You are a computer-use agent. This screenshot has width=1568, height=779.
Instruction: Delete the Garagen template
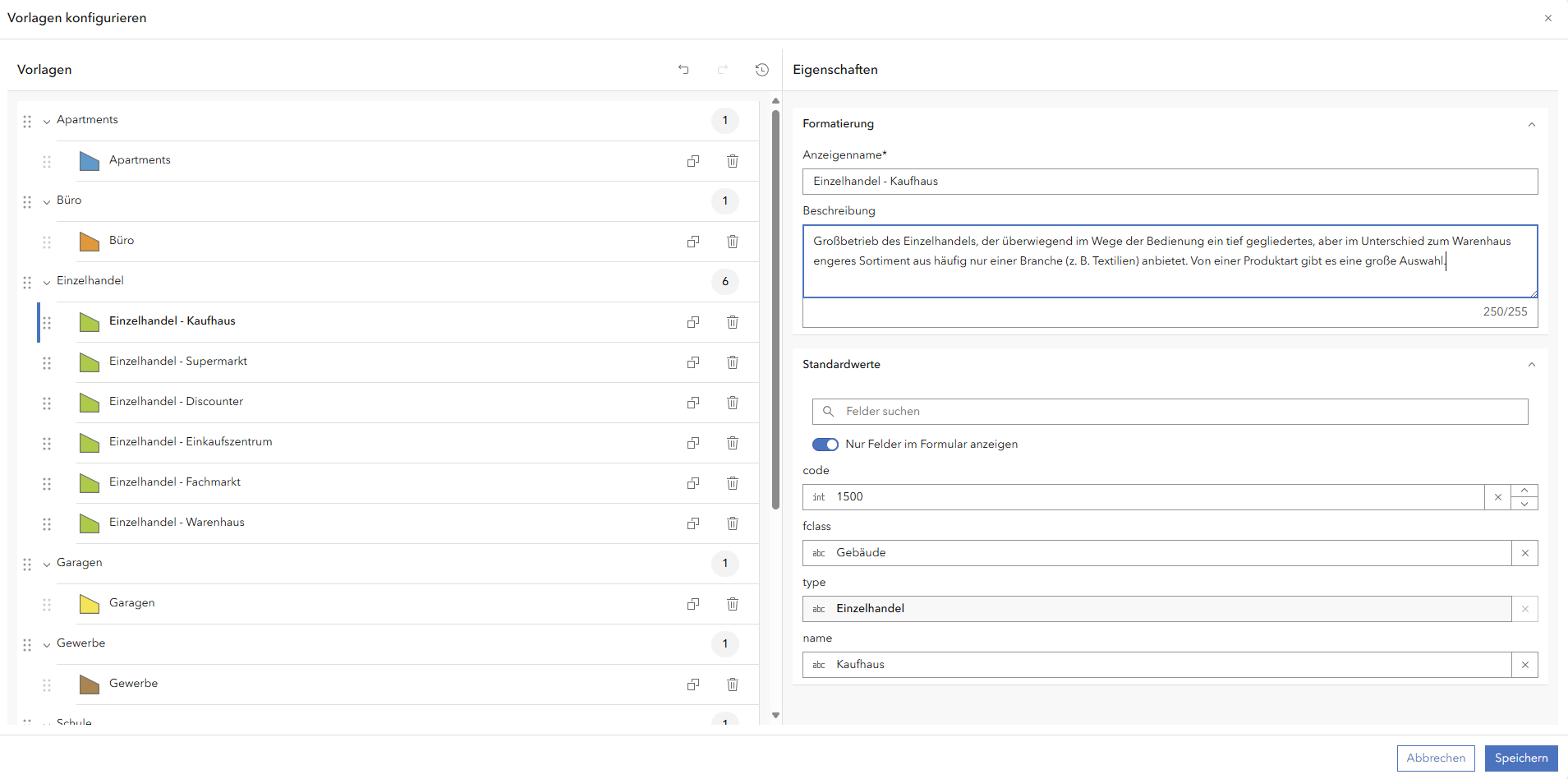[733, 604]
